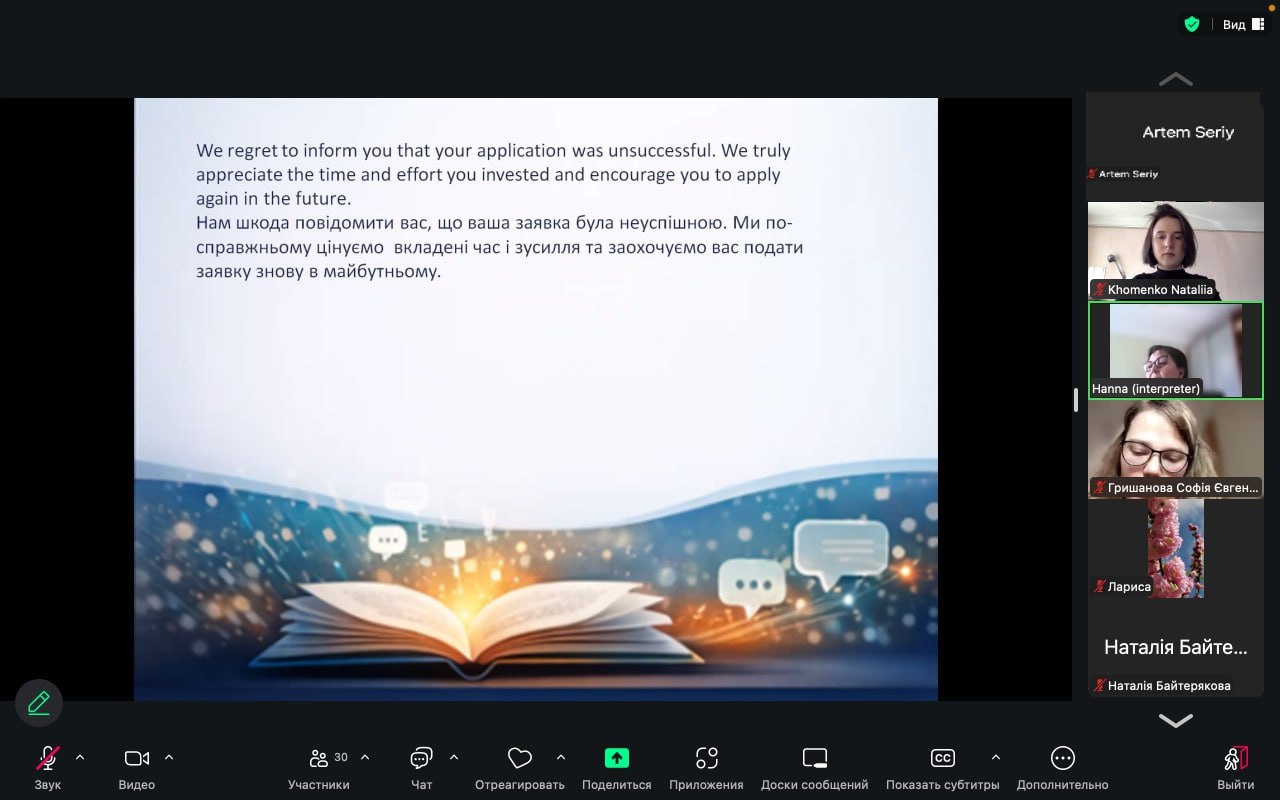Open Whiteboards from the toolbar

(815, 758)
